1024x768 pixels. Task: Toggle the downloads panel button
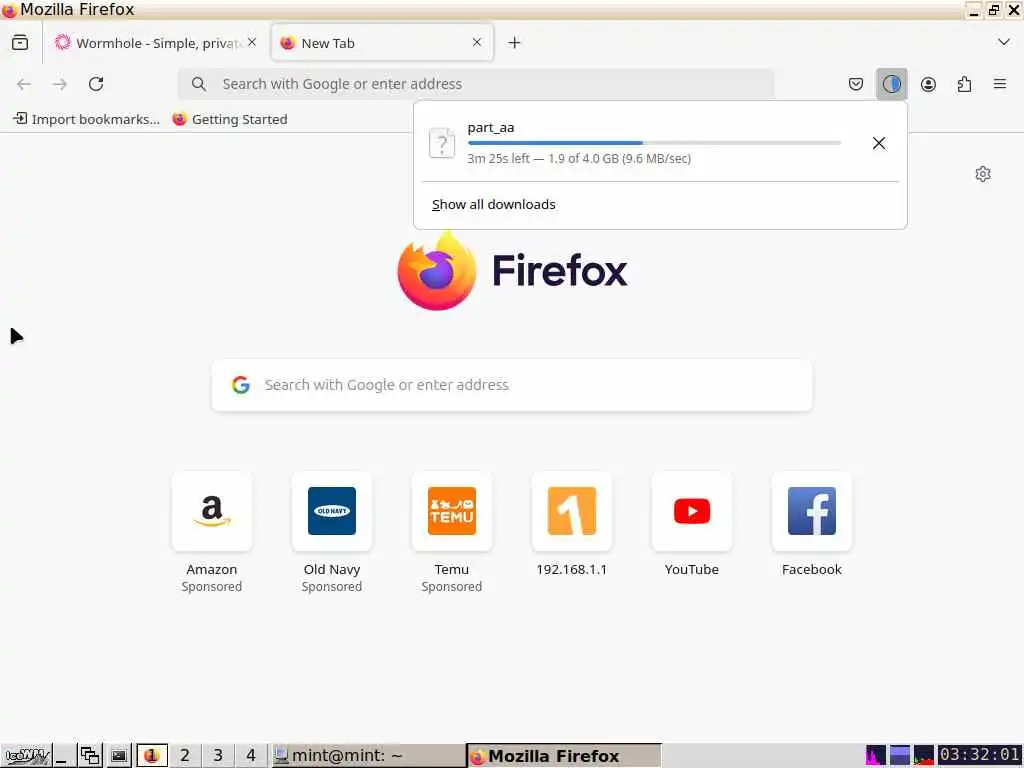pyautogui.click(x=891, y=84)
